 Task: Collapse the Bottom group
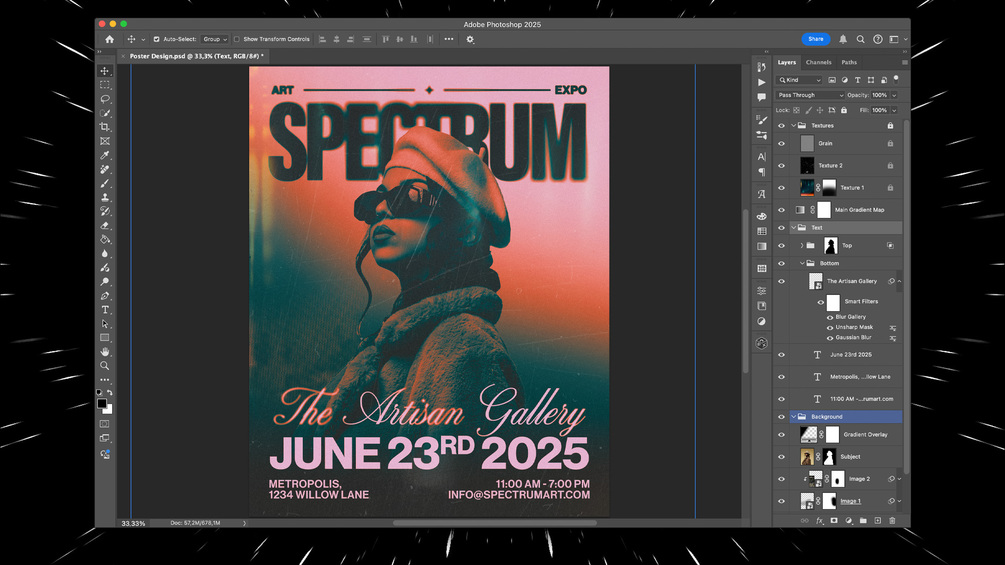click(x=802, y=263)
